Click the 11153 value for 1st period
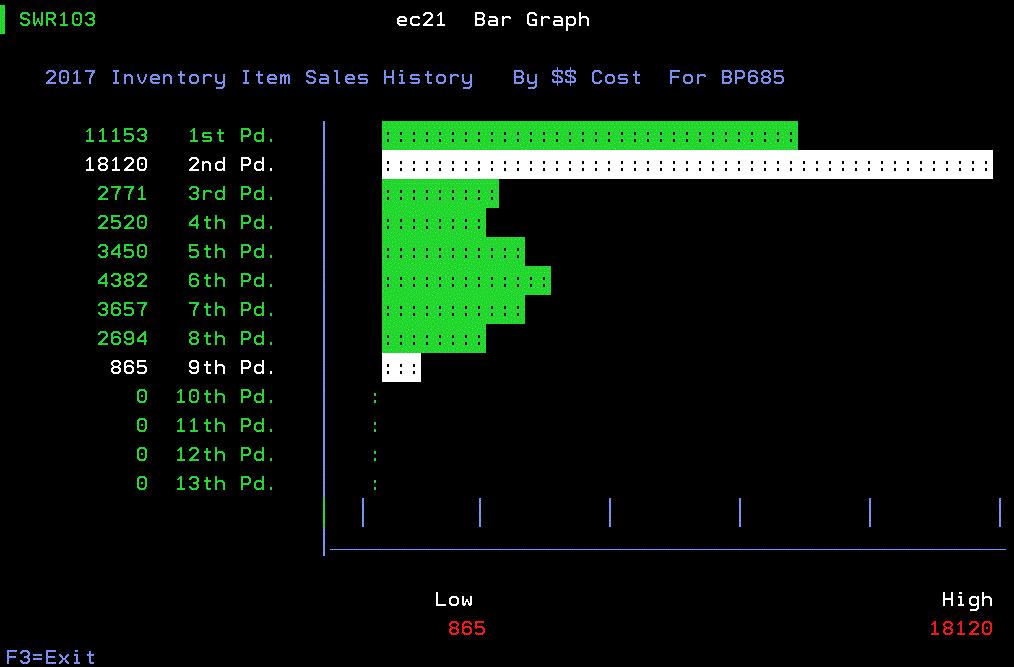This screenshot has width=1014, height=667. (x=116, y=136)
